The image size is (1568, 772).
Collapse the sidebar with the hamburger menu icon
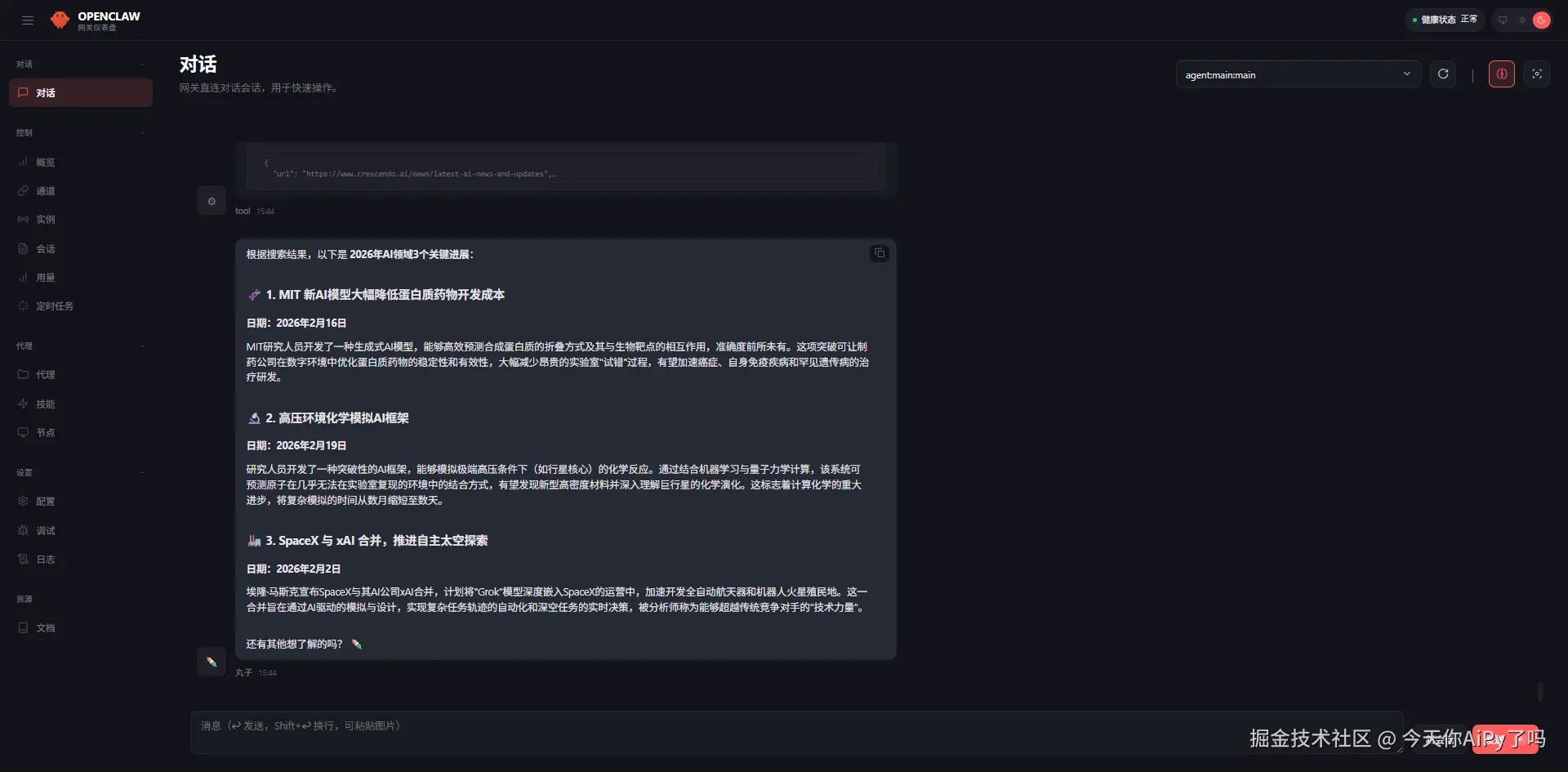(x=28, y=20)
